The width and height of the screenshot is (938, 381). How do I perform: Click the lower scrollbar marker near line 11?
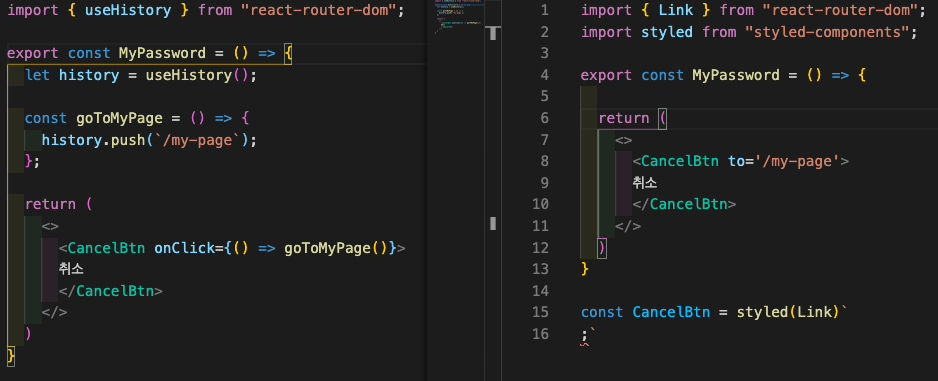(x=493, y=223)
